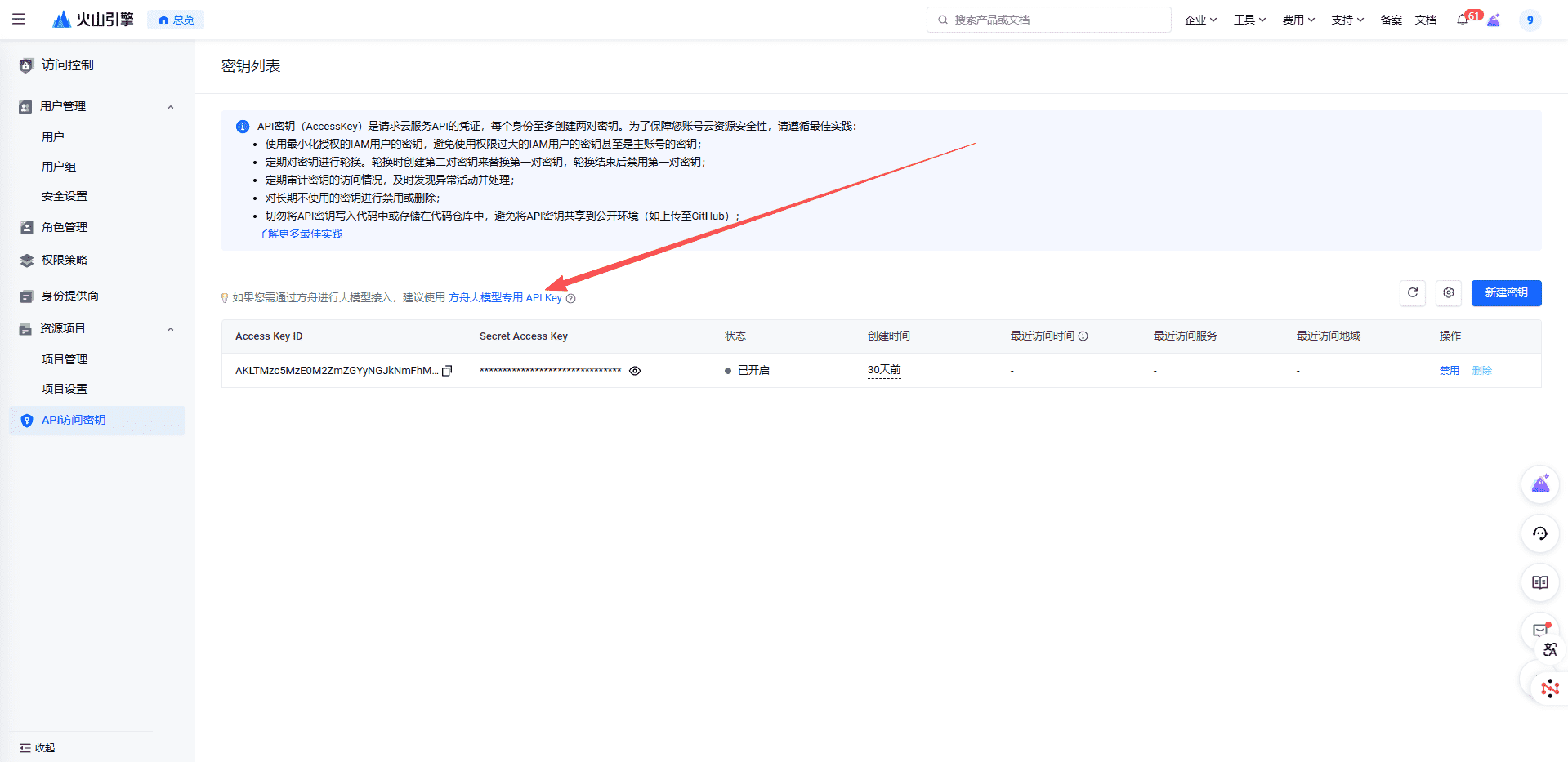This screenshot has width=1568, height=762.
Task: Go to 总览 in the top navigation
Action: (x=175, y=19)
